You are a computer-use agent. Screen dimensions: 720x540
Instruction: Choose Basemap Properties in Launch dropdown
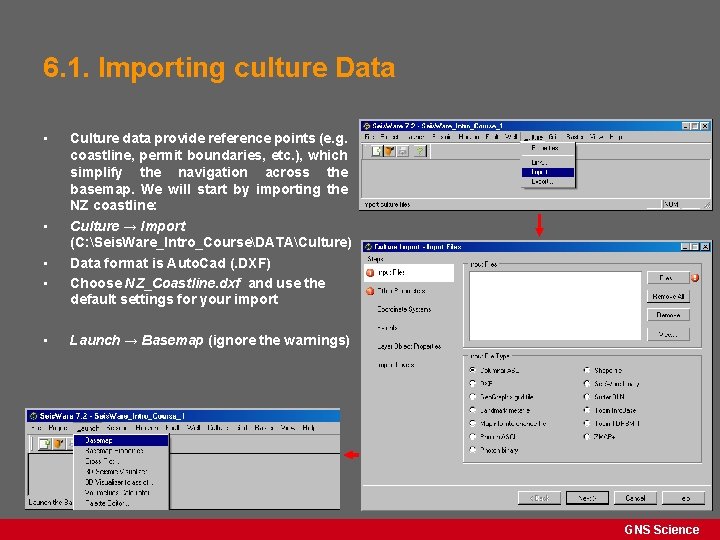coord(121,451)
